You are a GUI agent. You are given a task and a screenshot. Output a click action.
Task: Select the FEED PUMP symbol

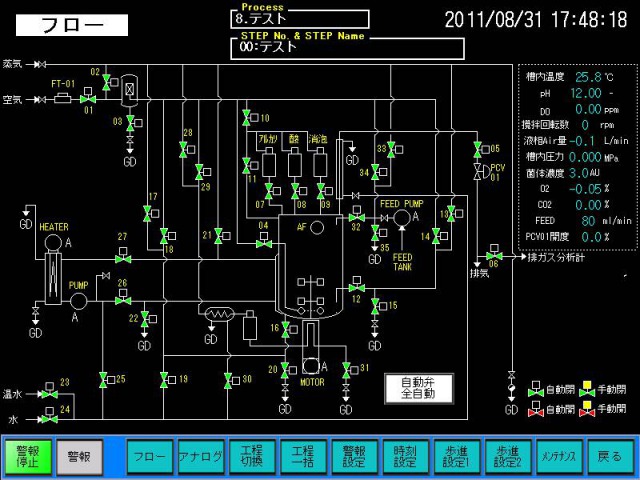[402, 218]
